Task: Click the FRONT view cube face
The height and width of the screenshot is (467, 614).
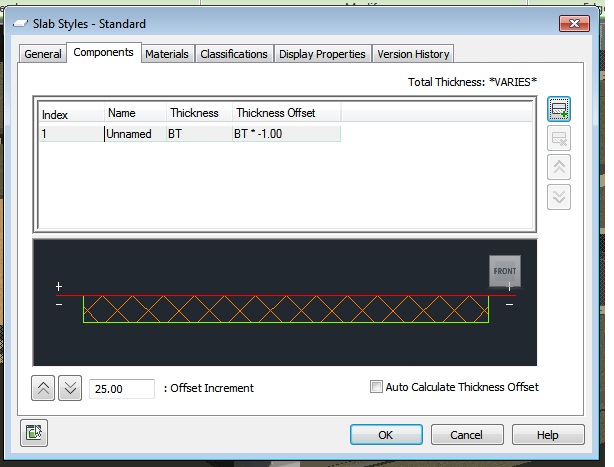Action: (x=505, y=271)
